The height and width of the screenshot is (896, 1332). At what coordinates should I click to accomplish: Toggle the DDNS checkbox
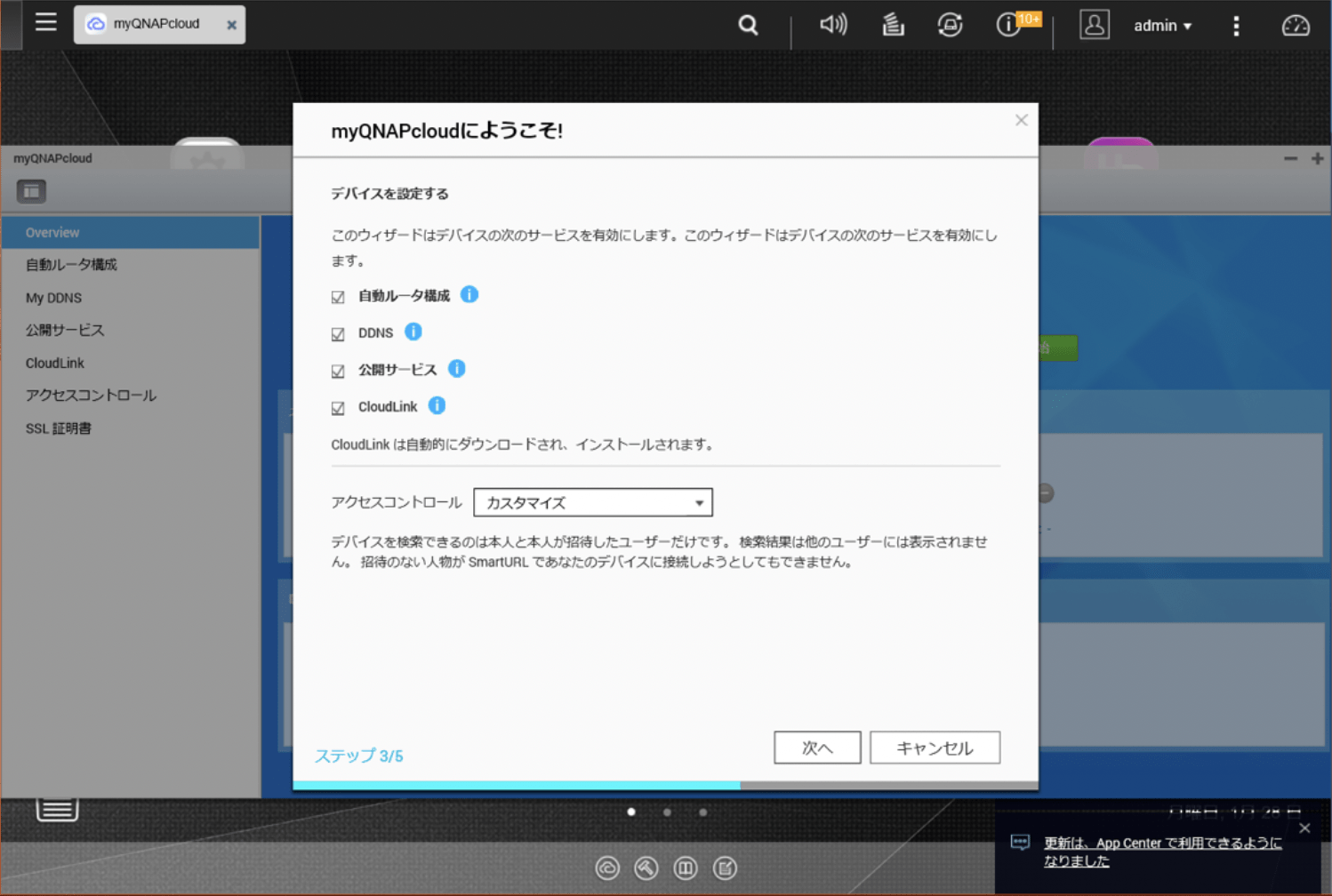click(x=338, y=334)
